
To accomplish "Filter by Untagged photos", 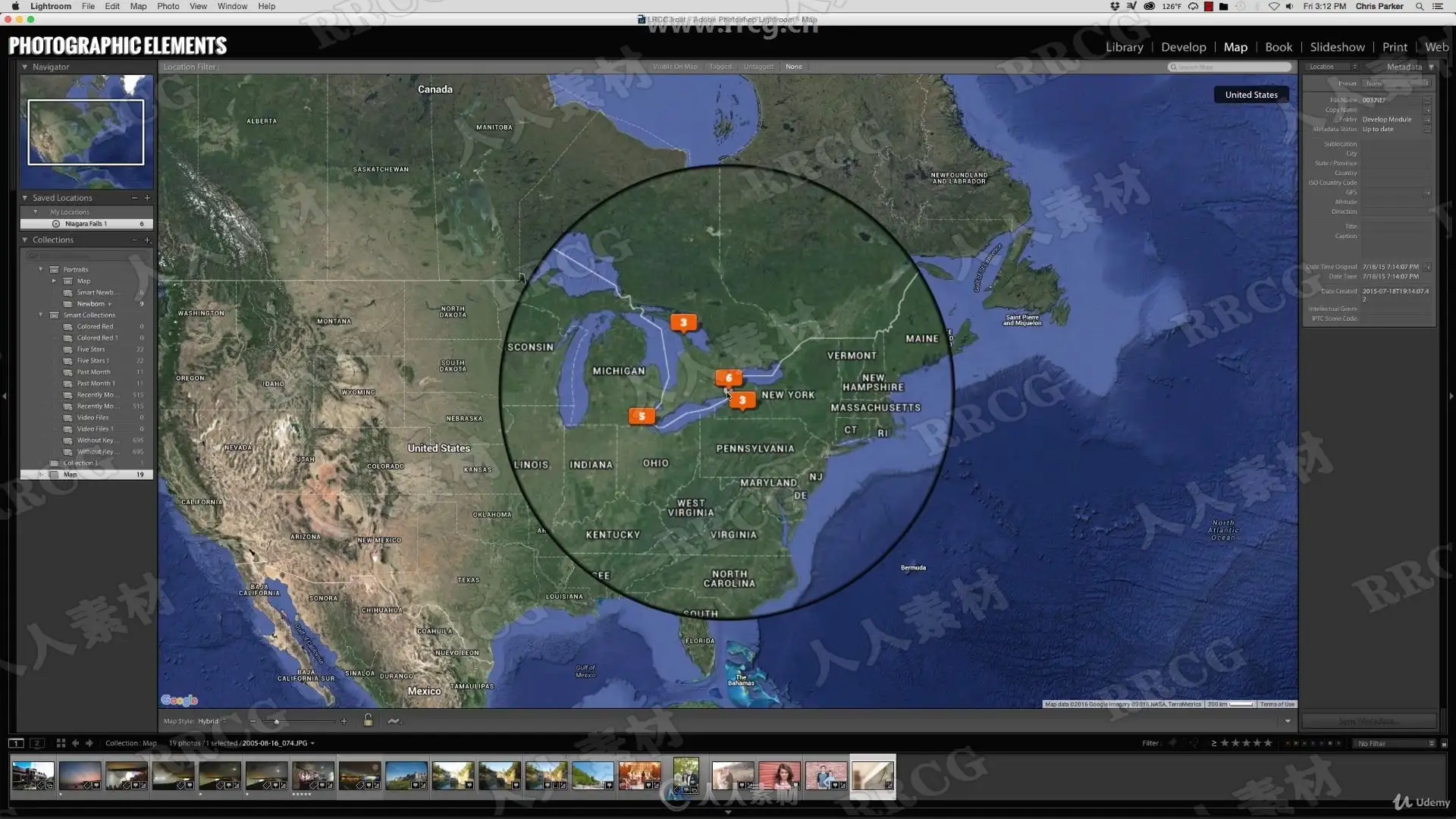I will [x=758, y=67].
